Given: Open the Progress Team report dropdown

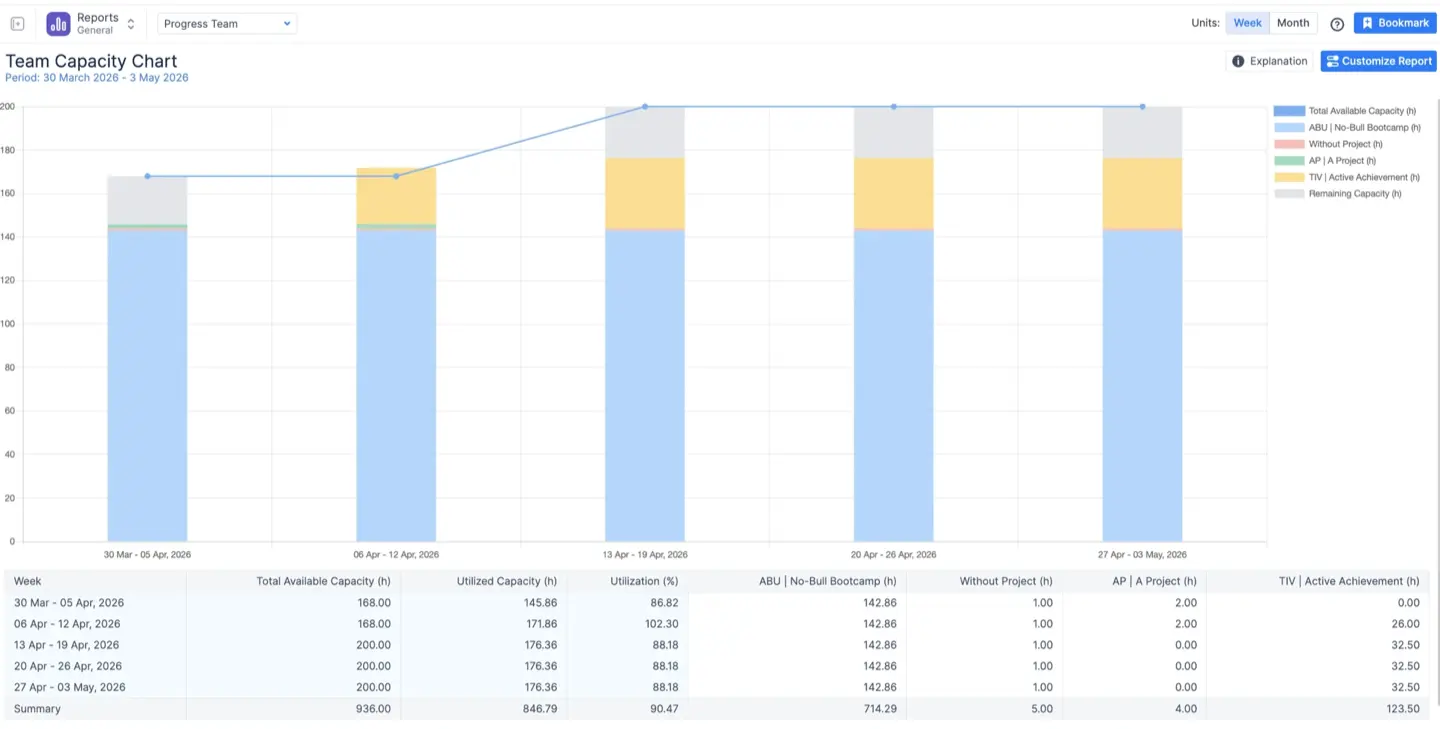Looking at the screenshot, I should pyautogui.click(x=226, y=23).
